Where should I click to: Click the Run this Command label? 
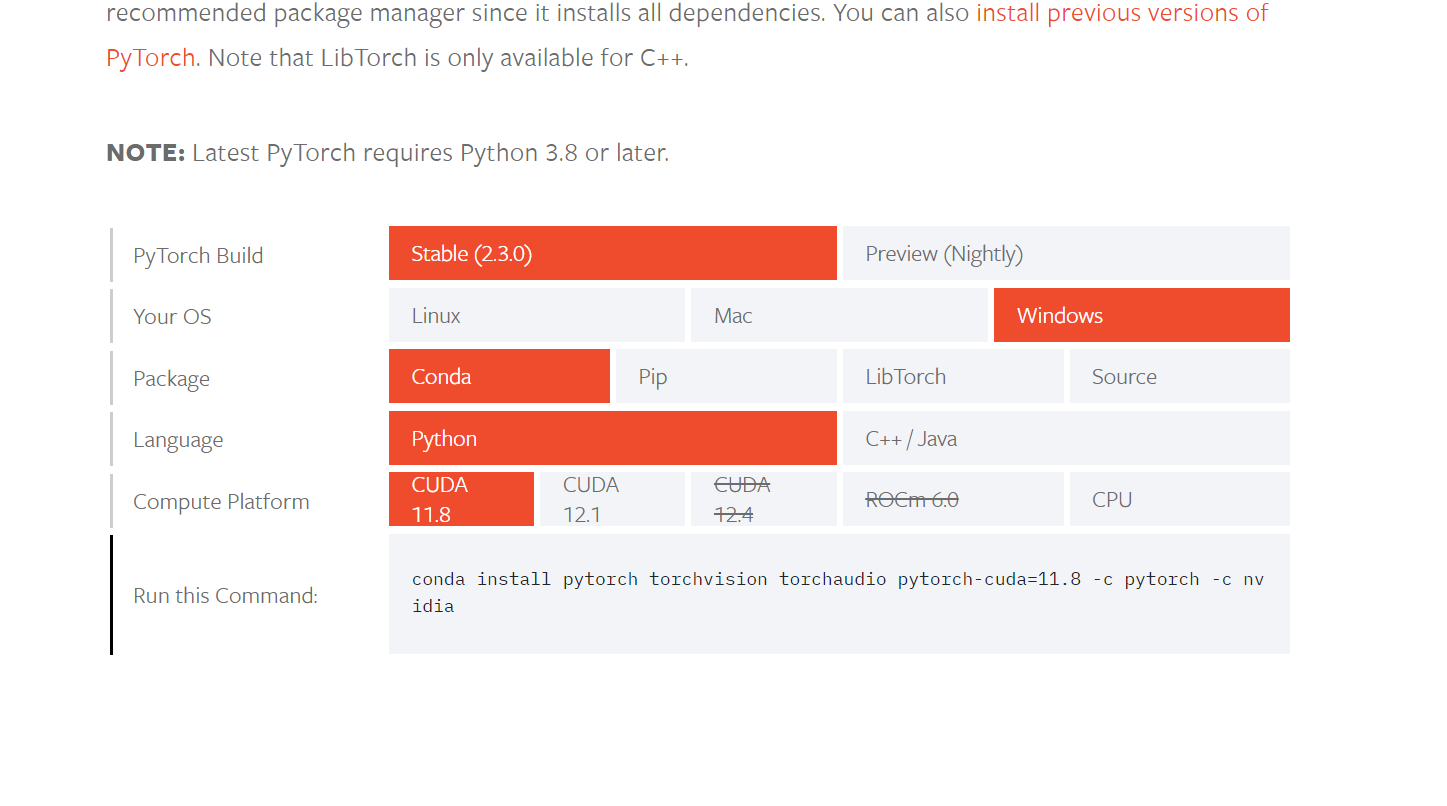point(225,595)
